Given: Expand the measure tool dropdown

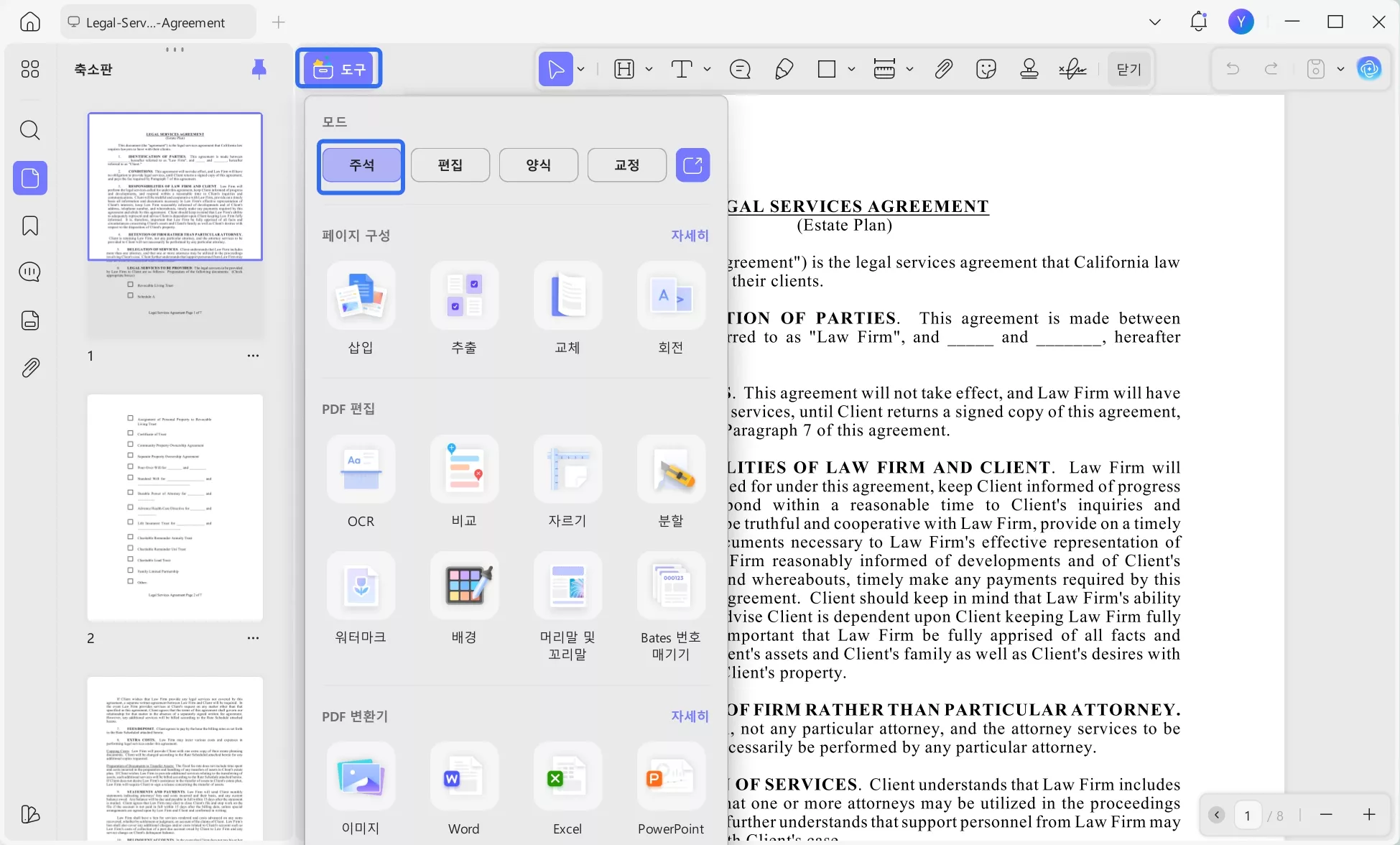Looking at the screenshot, I should (x=910, y=68).
